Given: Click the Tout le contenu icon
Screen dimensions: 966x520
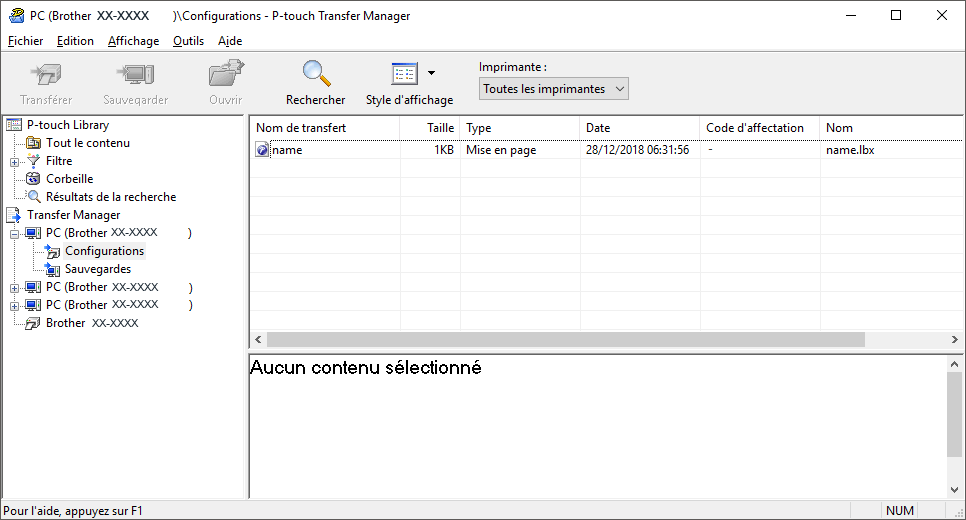Looking at the screenshot, I should point(33,143).
